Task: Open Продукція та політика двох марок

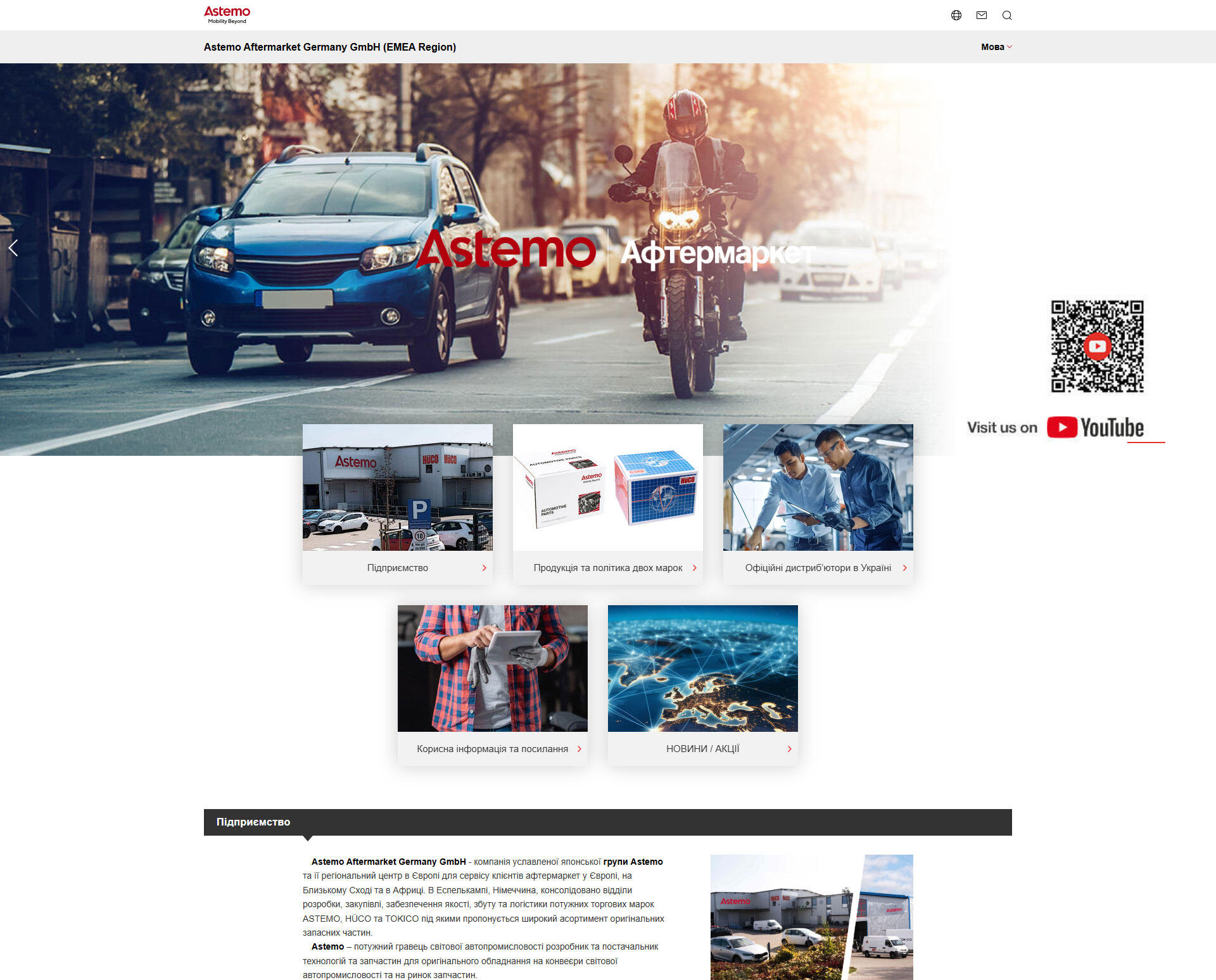Action: pyautogui.click(x=607, y=568)
